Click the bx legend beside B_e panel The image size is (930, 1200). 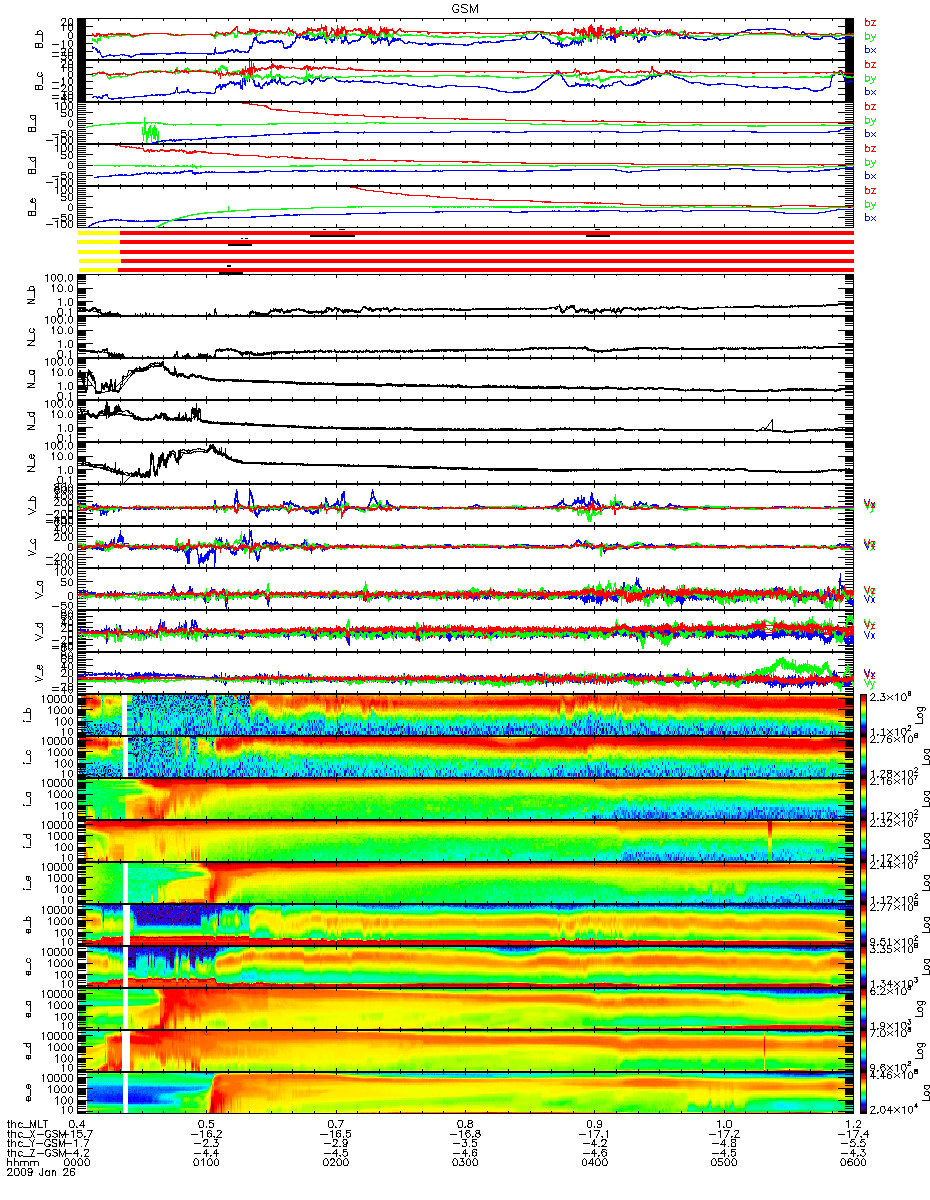(870, 218)
